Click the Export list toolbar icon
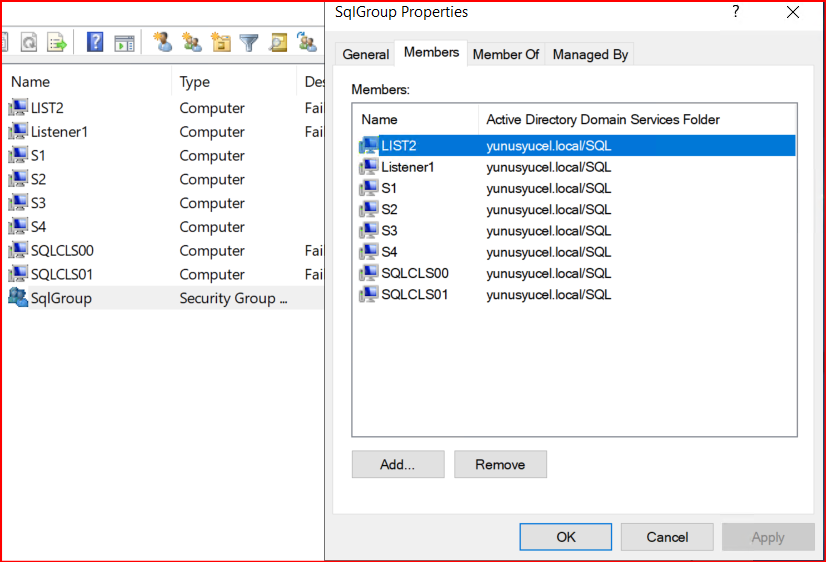826x562 pixels. 57,42
